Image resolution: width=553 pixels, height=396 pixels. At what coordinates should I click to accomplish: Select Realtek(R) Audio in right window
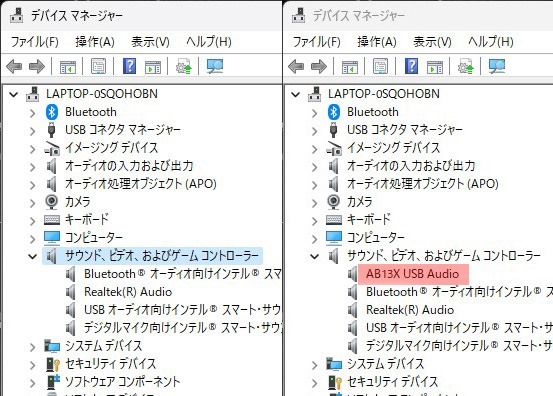[x=410, y=310]
